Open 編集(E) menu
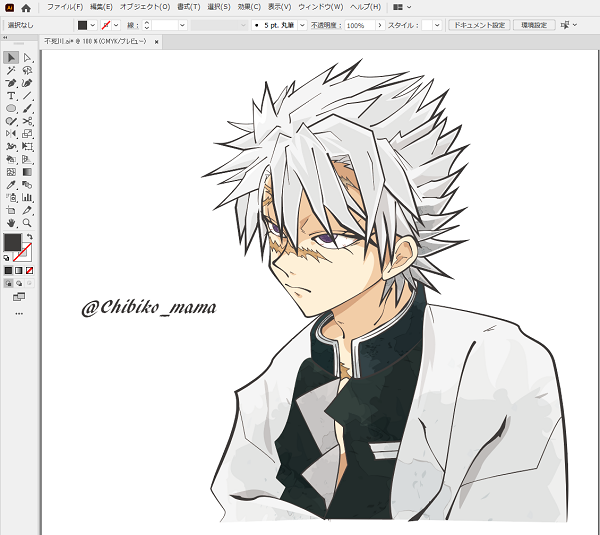Viewport: 600px width, 535px height. (x=101, y=7)
